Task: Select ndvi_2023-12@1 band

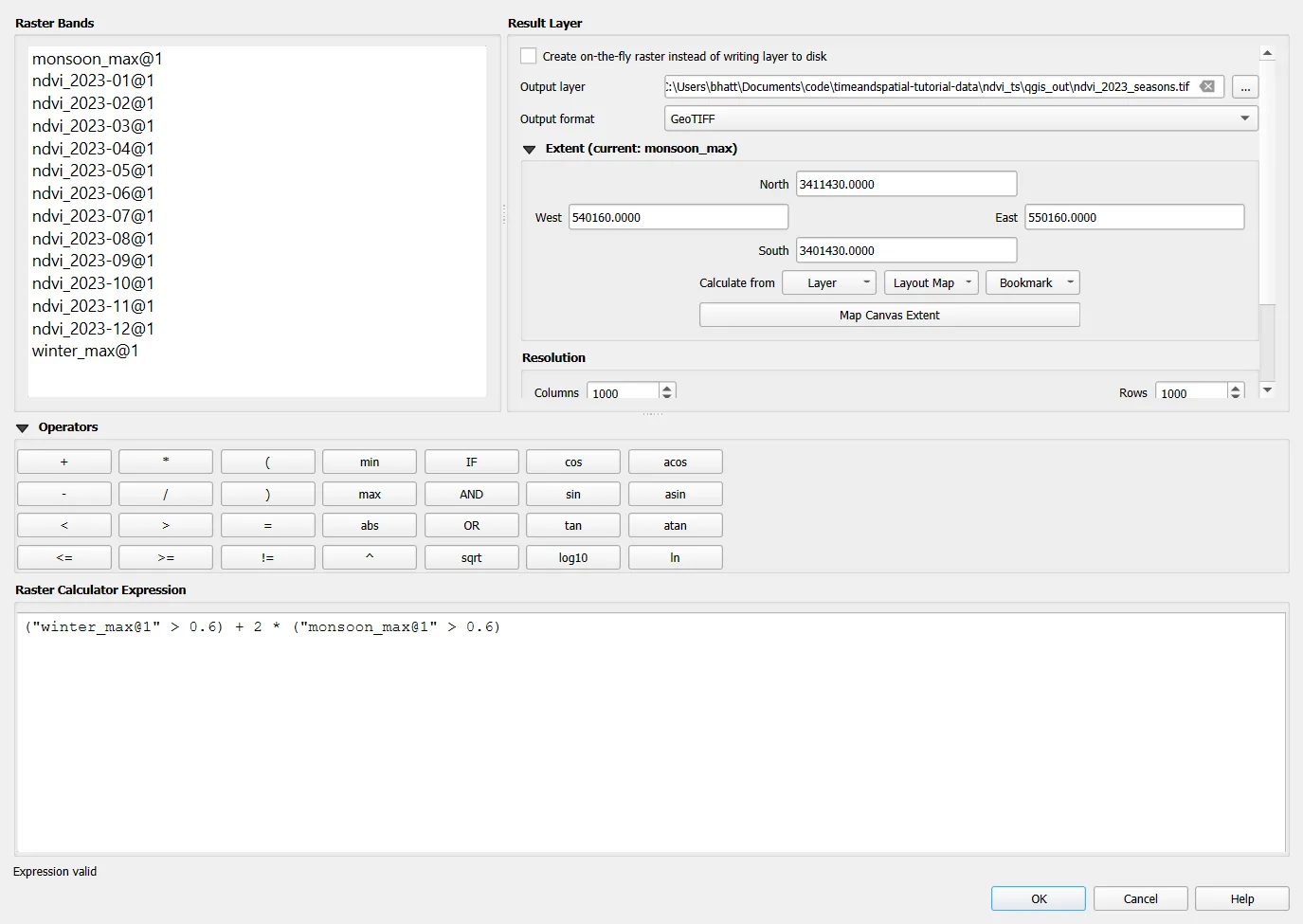Action: [93, 329]
